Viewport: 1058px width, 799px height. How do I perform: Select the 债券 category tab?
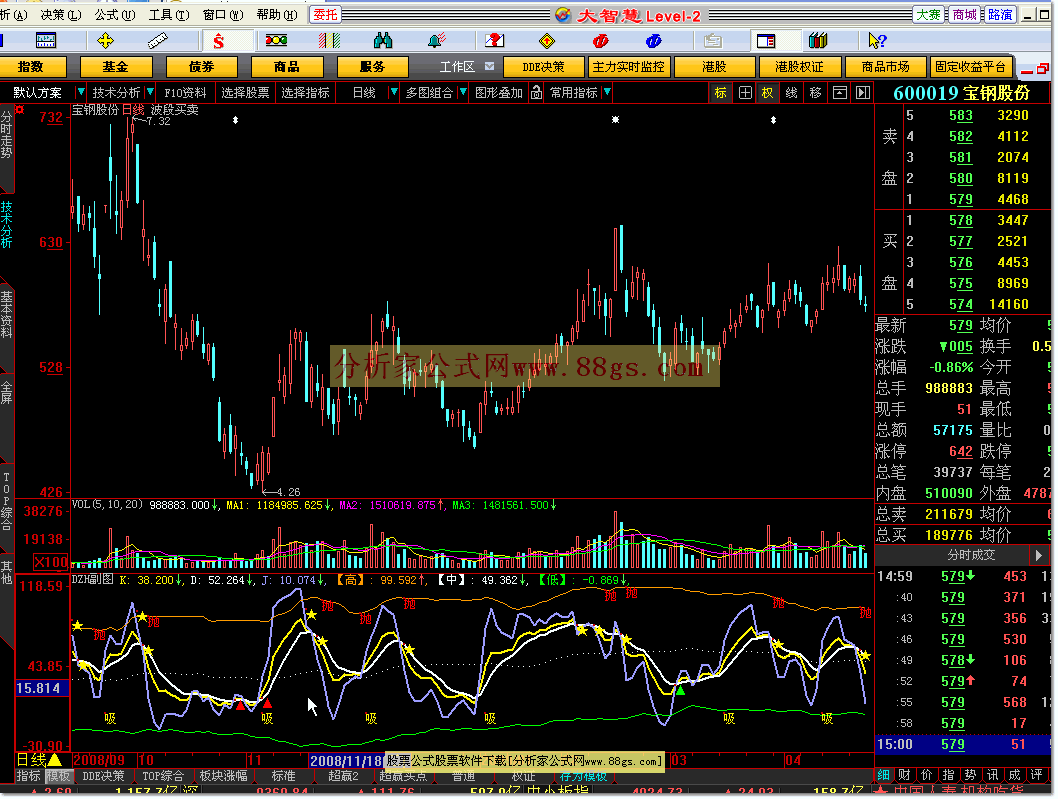201,67
